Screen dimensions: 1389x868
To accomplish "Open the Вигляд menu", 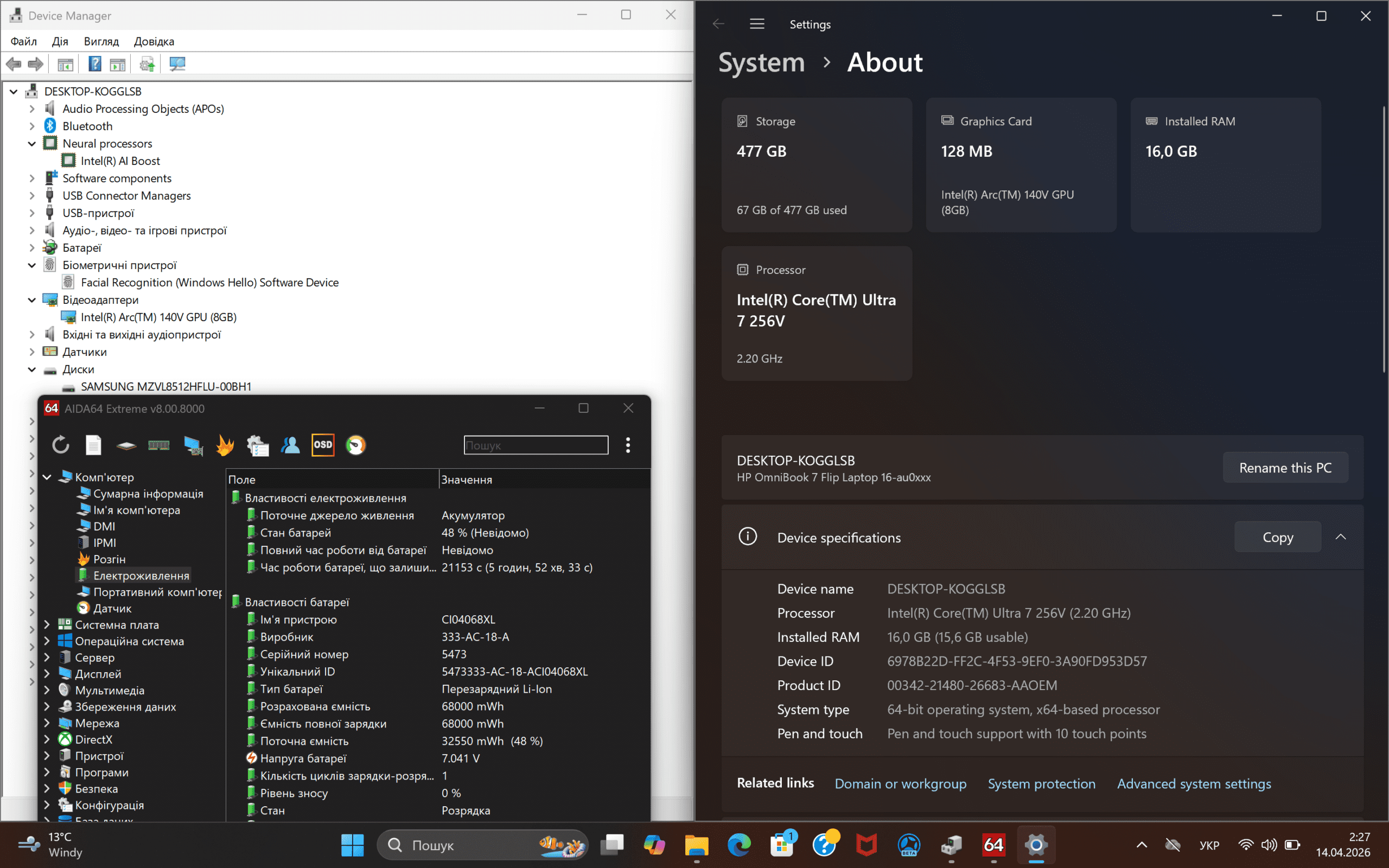I will pos(101,41).
